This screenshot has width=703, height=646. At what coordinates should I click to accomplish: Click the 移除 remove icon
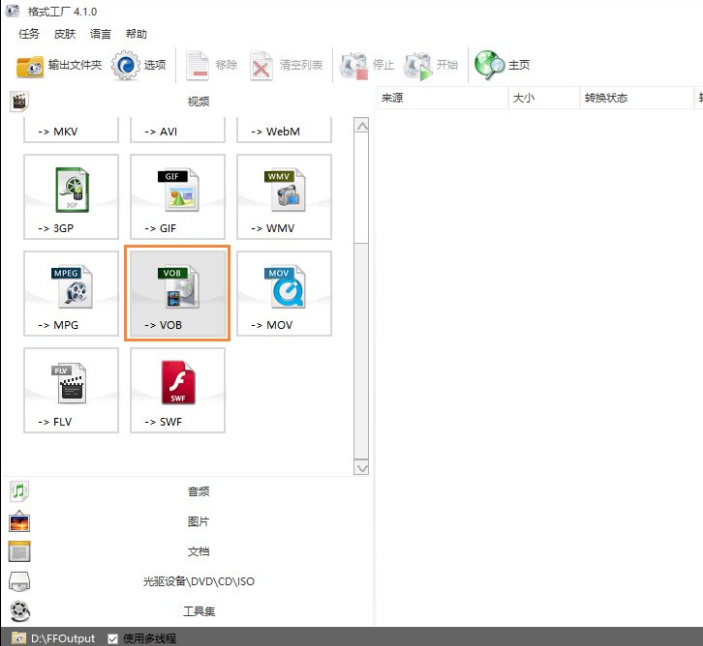(198, 66)
